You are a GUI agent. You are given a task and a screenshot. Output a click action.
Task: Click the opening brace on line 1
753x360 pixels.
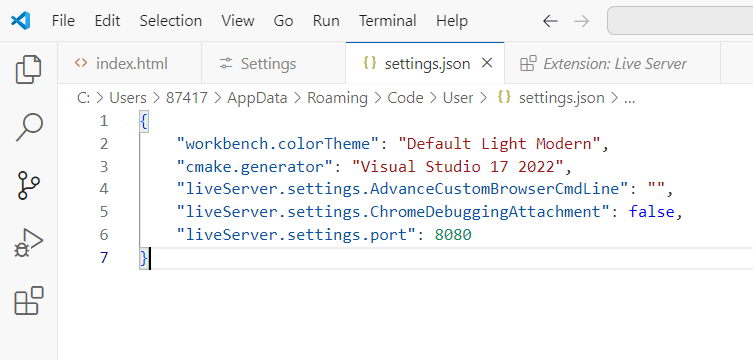click(x=144, y=121)
